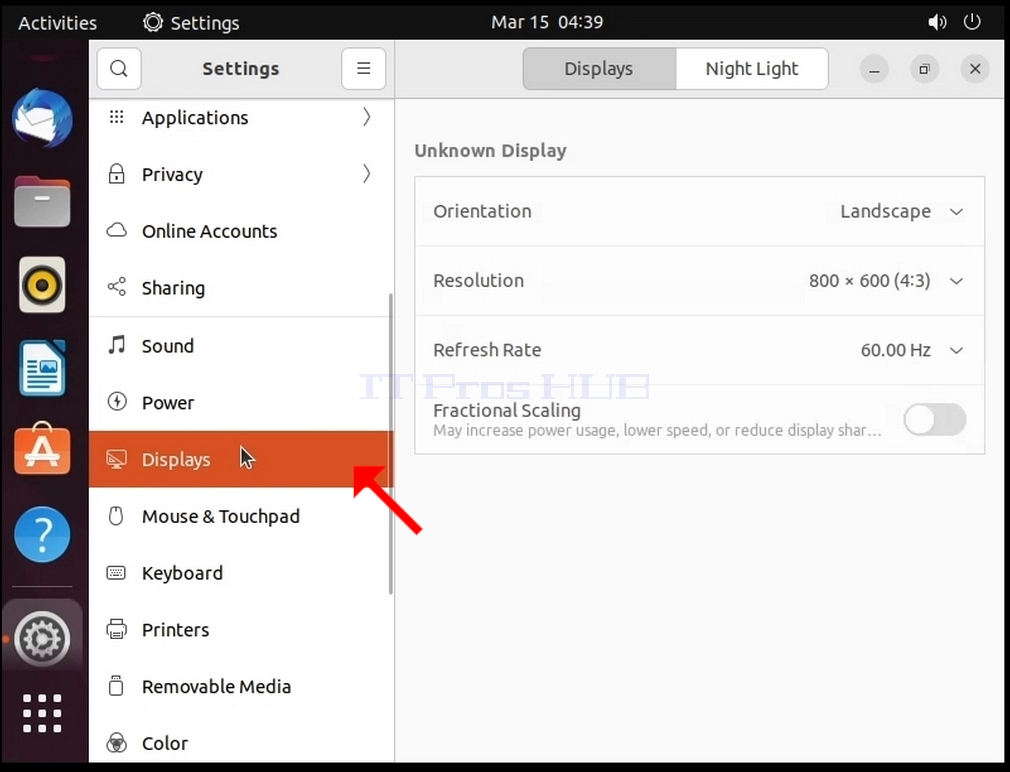Click the Settings gear dock icon
Image resolution: width=1010 pixels, height=772 pixels.
(43, 639)
